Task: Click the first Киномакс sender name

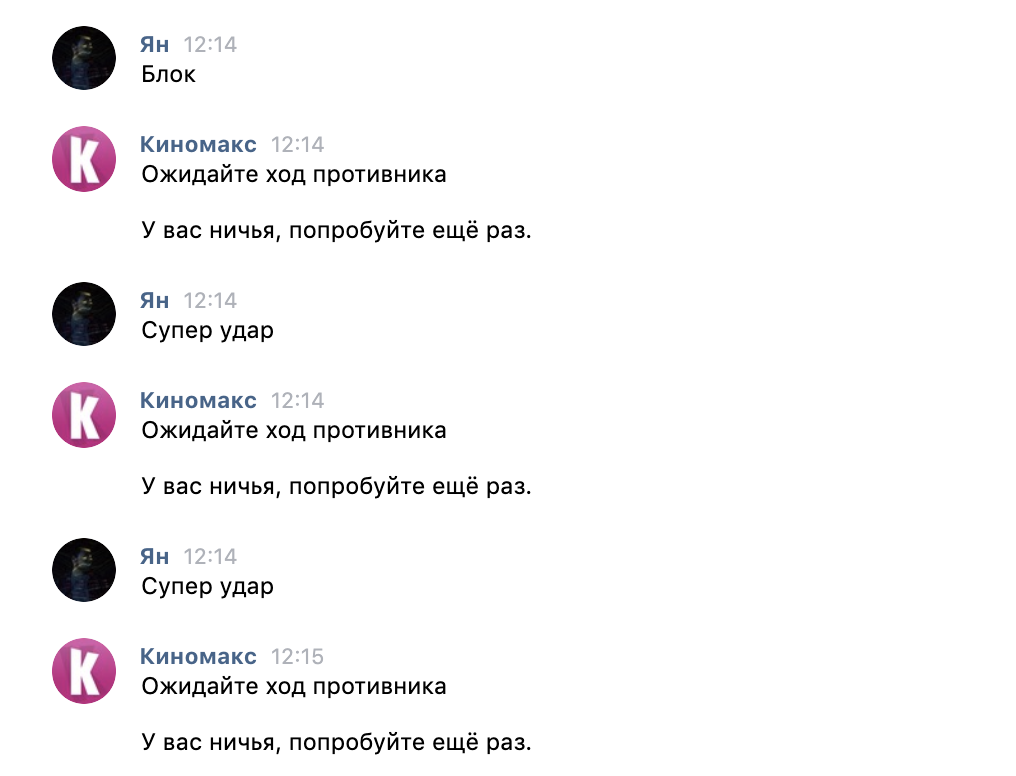Action: 198,145
